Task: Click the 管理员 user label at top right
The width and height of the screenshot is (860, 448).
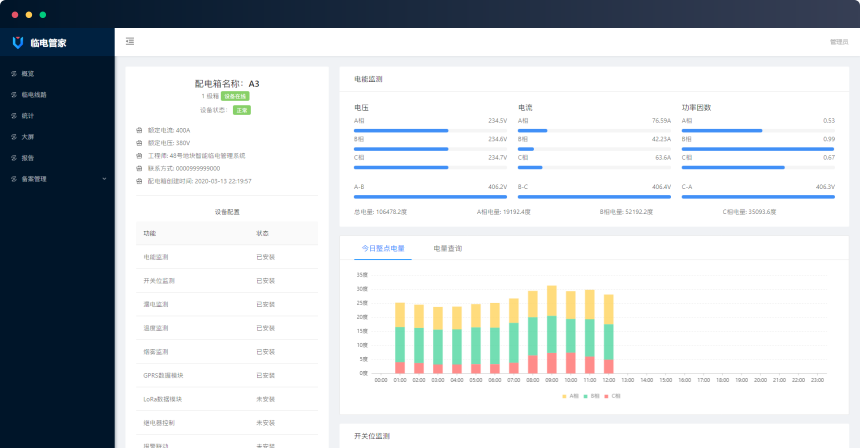Action: 839,42
